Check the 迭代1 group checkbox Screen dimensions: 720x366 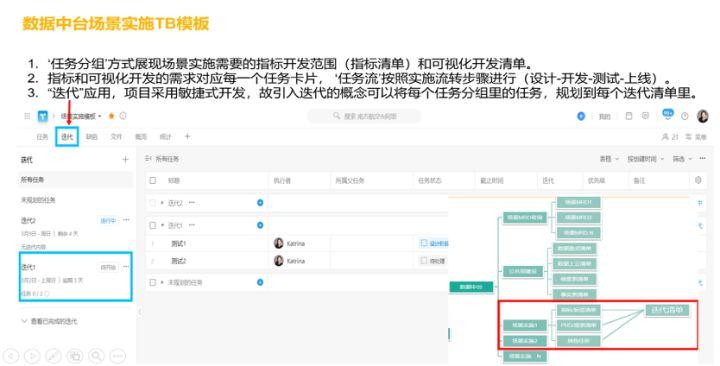click(153, 225)
